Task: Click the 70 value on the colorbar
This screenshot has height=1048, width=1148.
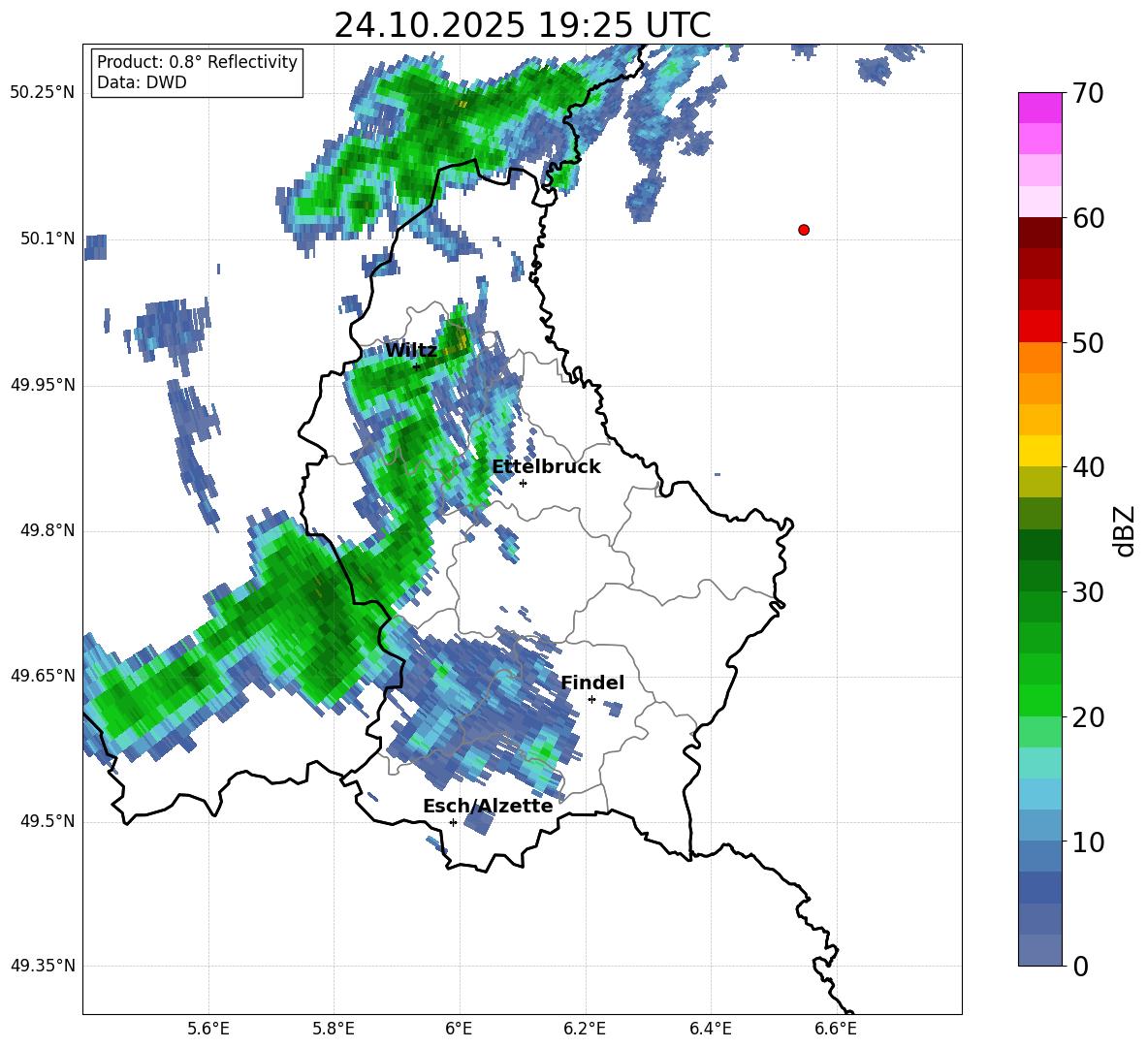Action: tap(1088, 93)
